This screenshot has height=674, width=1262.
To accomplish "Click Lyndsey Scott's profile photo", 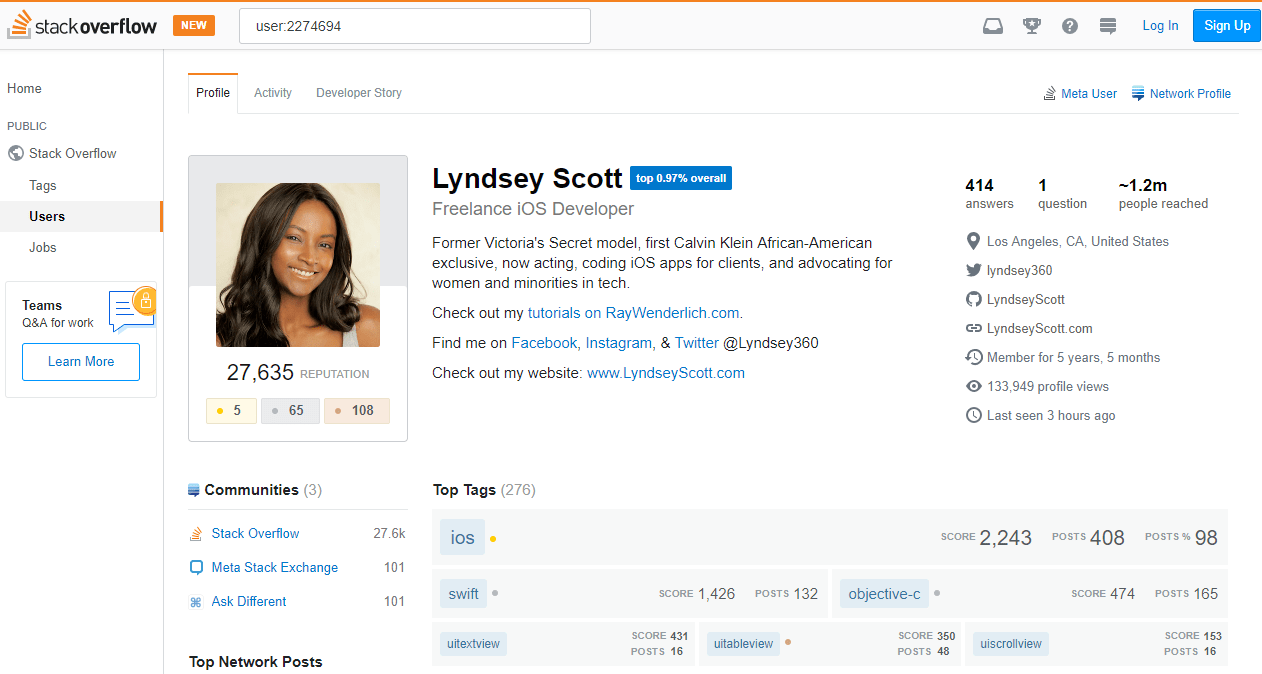I will click(x=298, y=265).
